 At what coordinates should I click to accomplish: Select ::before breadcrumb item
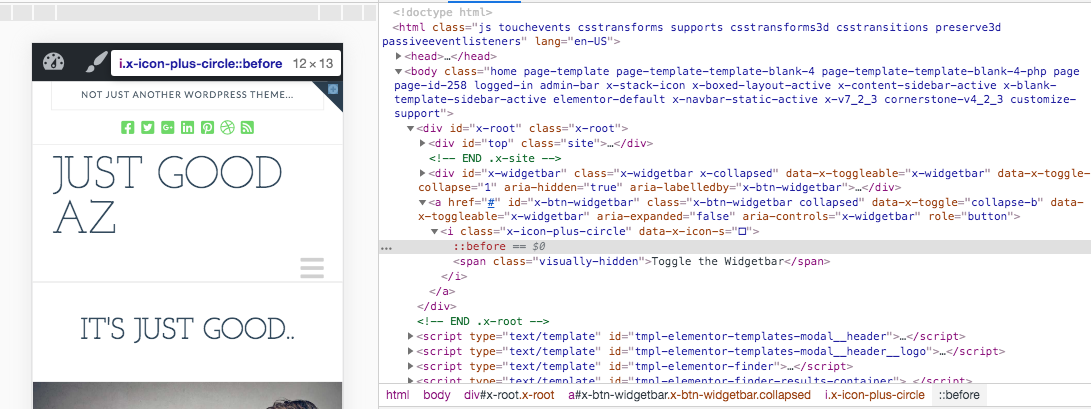click(x=959, y=395)
